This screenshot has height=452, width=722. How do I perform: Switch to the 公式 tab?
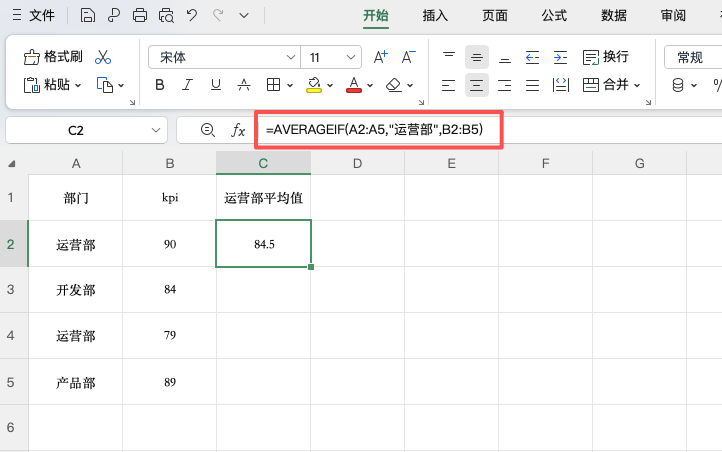tap(554, 16)
